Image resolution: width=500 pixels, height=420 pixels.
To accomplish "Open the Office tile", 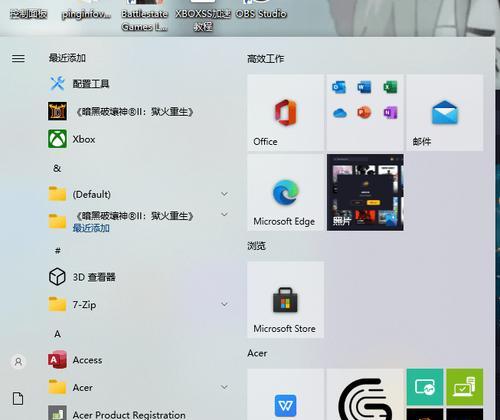I will [286, 113].
